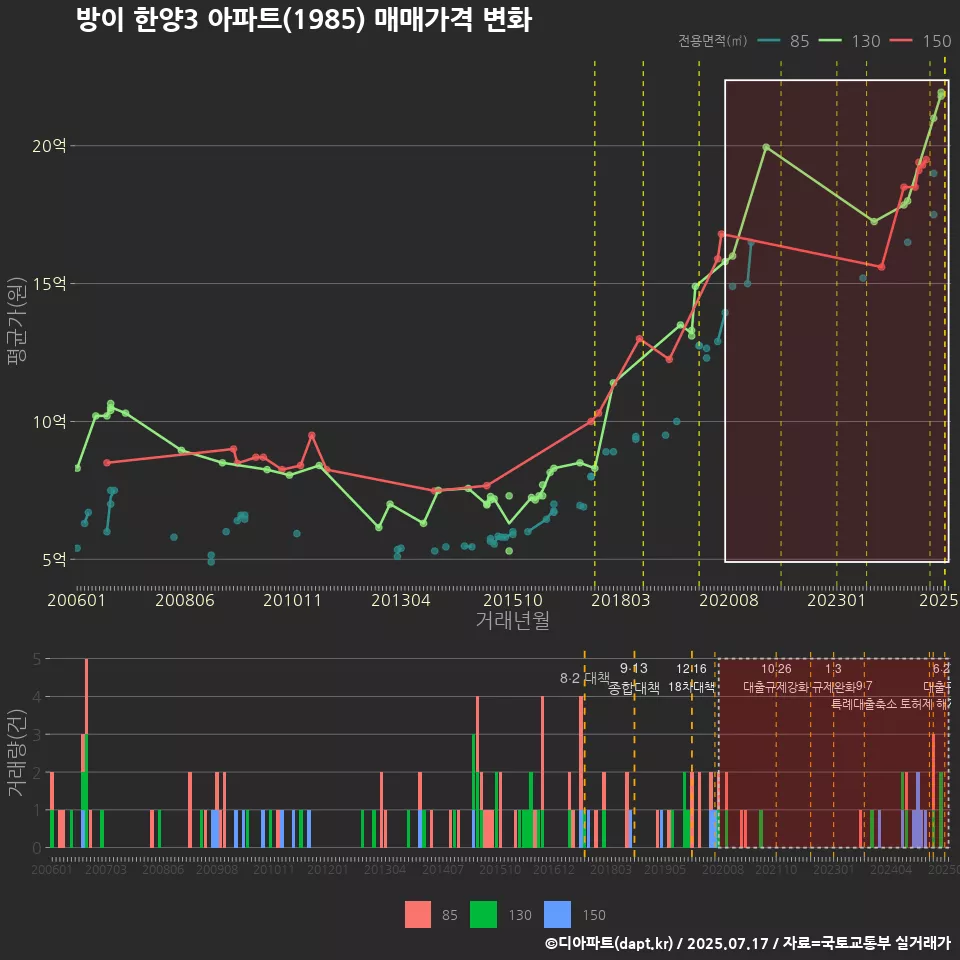This screenshot has height=960, width=960.
Task: Click '201407' on the volume chart x-axis
Action: 443,869
